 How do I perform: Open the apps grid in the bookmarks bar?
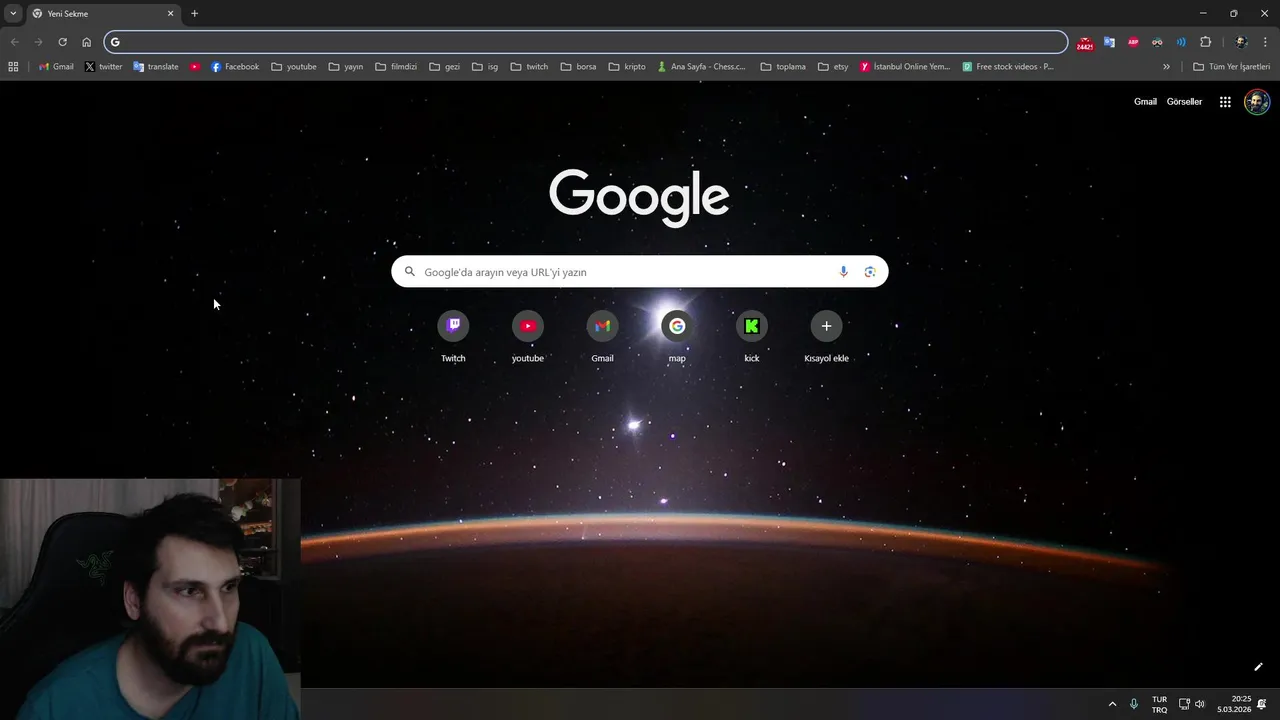(13, 67)
